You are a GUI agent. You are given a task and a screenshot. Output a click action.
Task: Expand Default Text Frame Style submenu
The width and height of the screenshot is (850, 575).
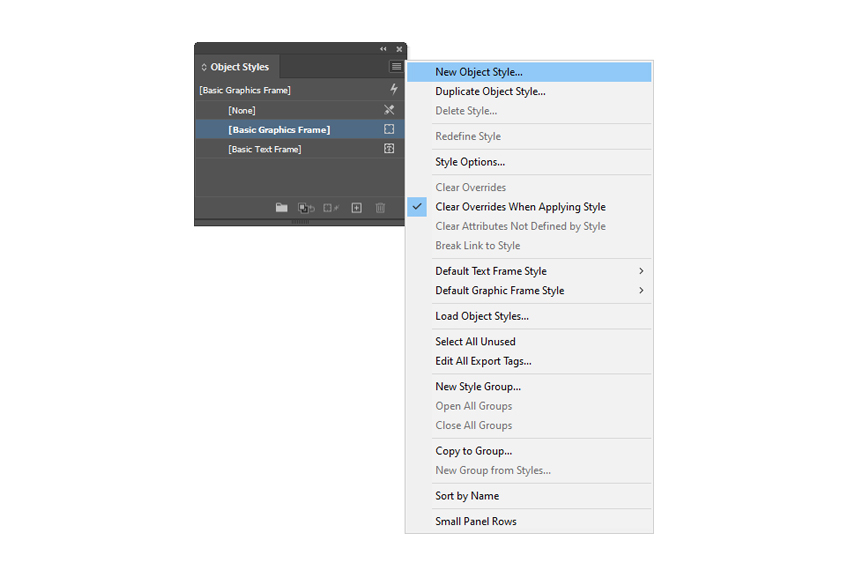coord(529,272)
